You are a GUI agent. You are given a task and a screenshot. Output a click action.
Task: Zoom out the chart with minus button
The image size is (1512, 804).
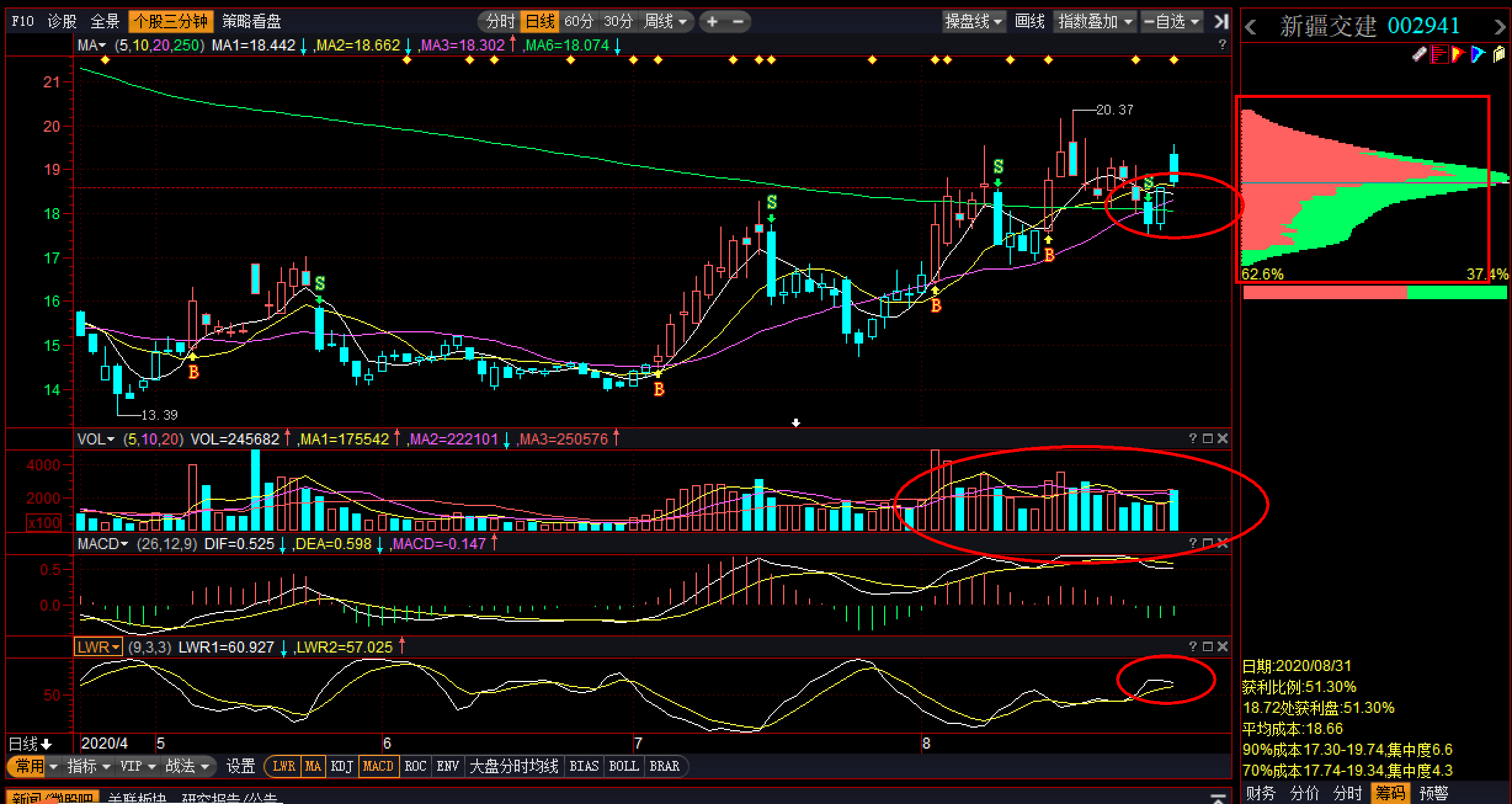click(x=738, y=22)
